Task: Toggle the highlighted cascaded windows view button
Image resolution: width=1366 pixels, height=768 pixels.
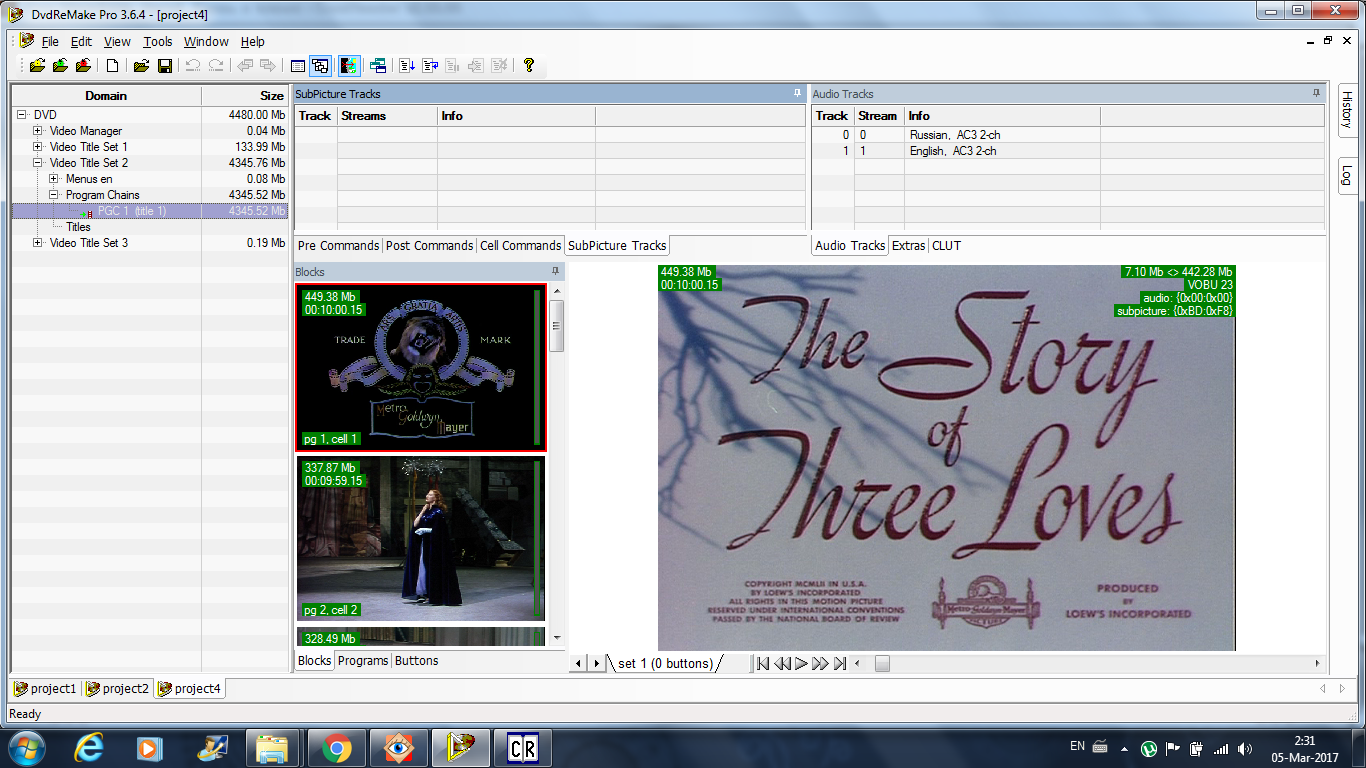Action: 320,66
